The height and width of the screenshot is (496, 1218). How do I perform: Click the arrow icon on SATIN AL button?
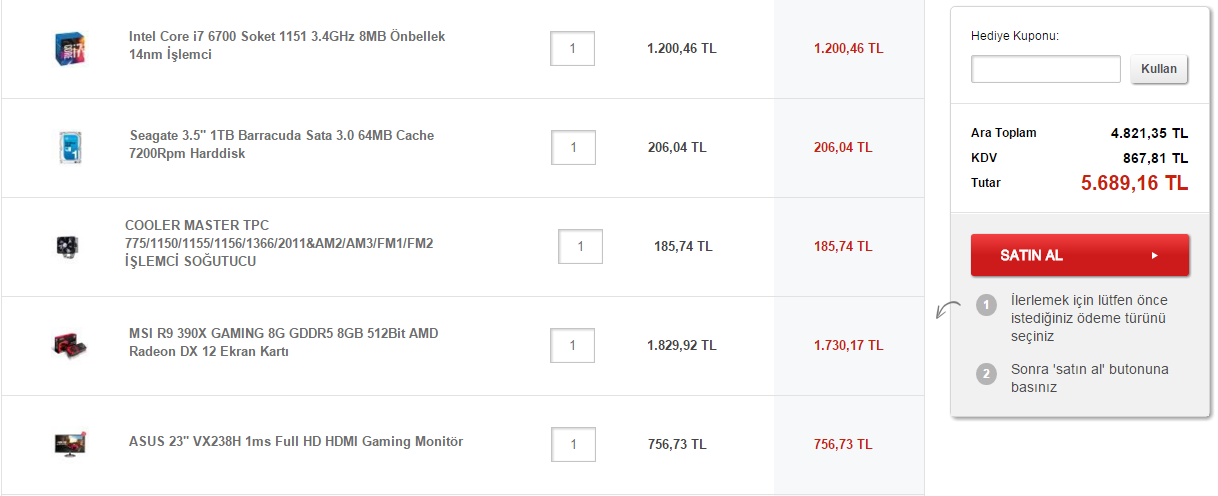point(1154,256)
